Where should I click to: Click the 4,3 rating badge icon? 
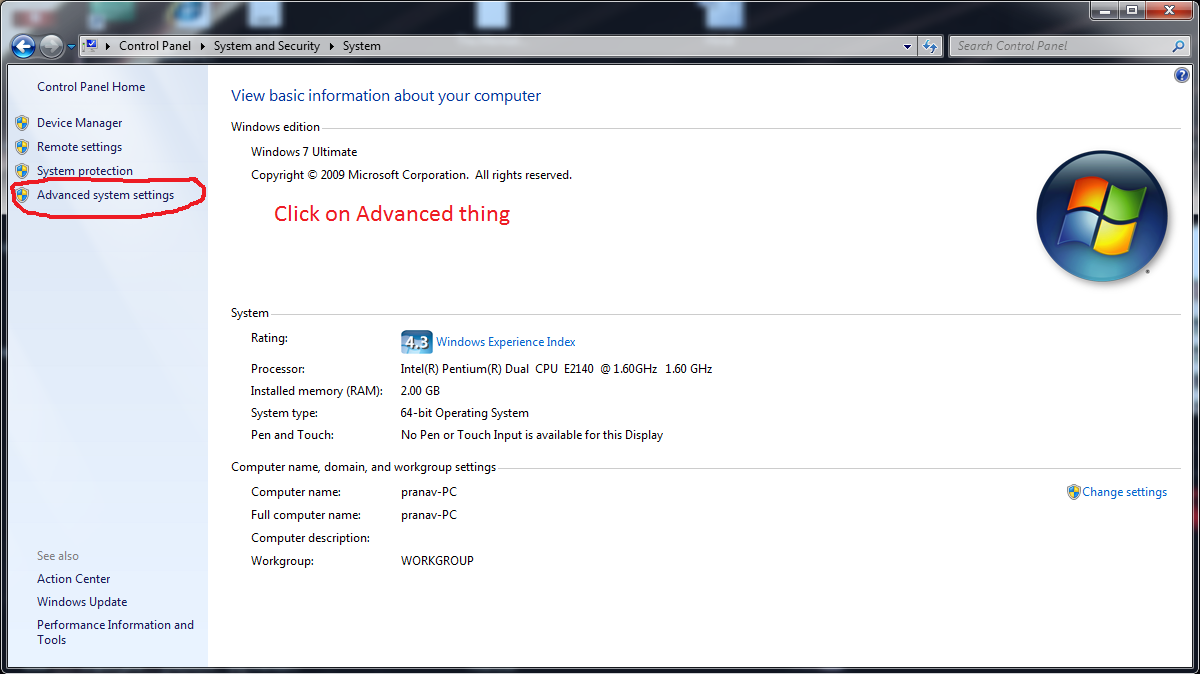(x=416, y=342)
